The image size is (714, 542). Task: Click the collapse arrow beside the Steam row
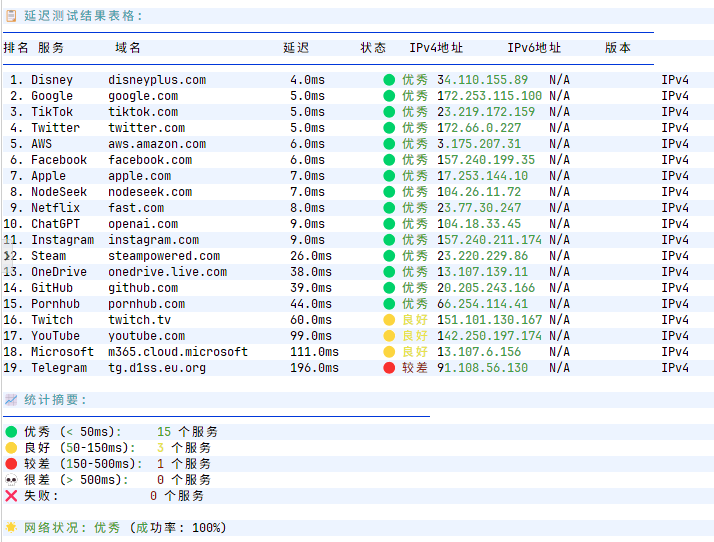(9, 256)
